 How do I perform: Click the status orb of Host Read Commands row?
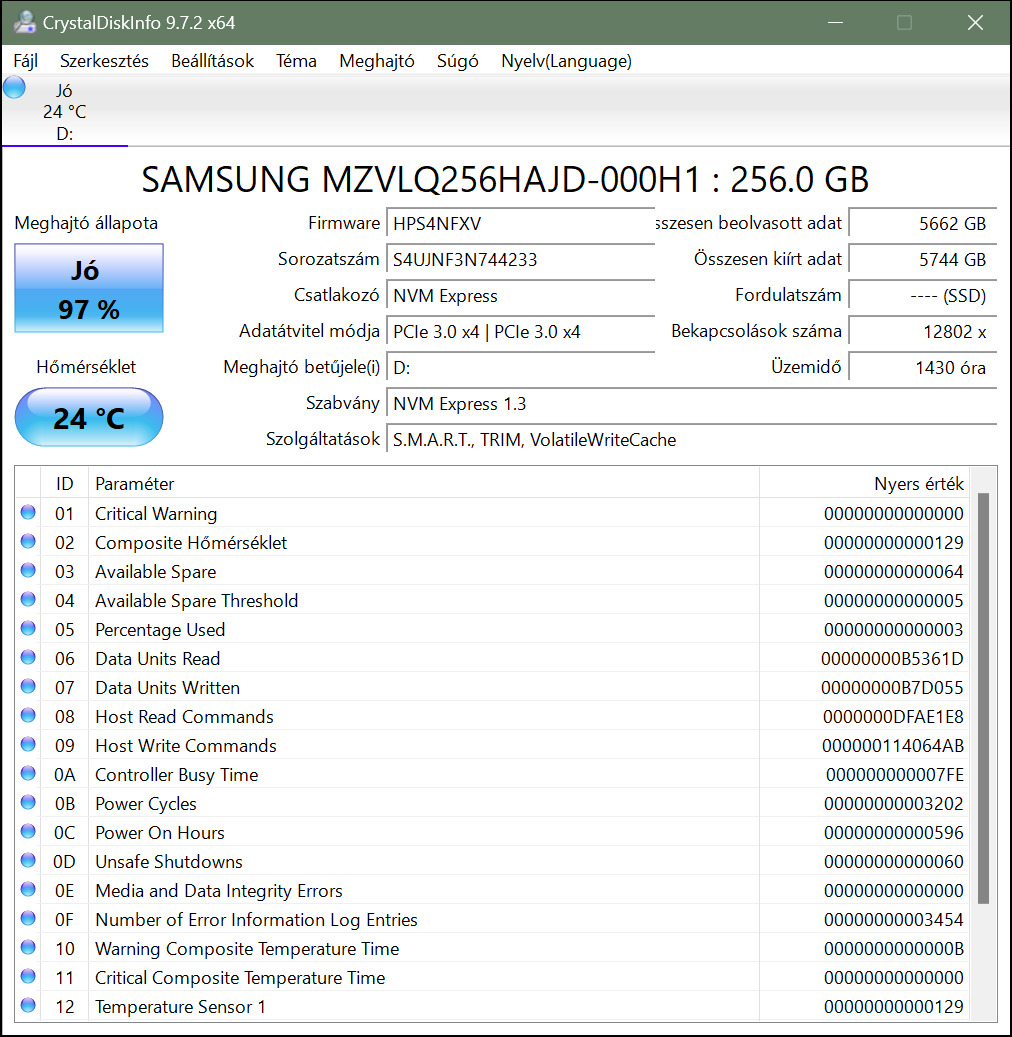[28, 716]
